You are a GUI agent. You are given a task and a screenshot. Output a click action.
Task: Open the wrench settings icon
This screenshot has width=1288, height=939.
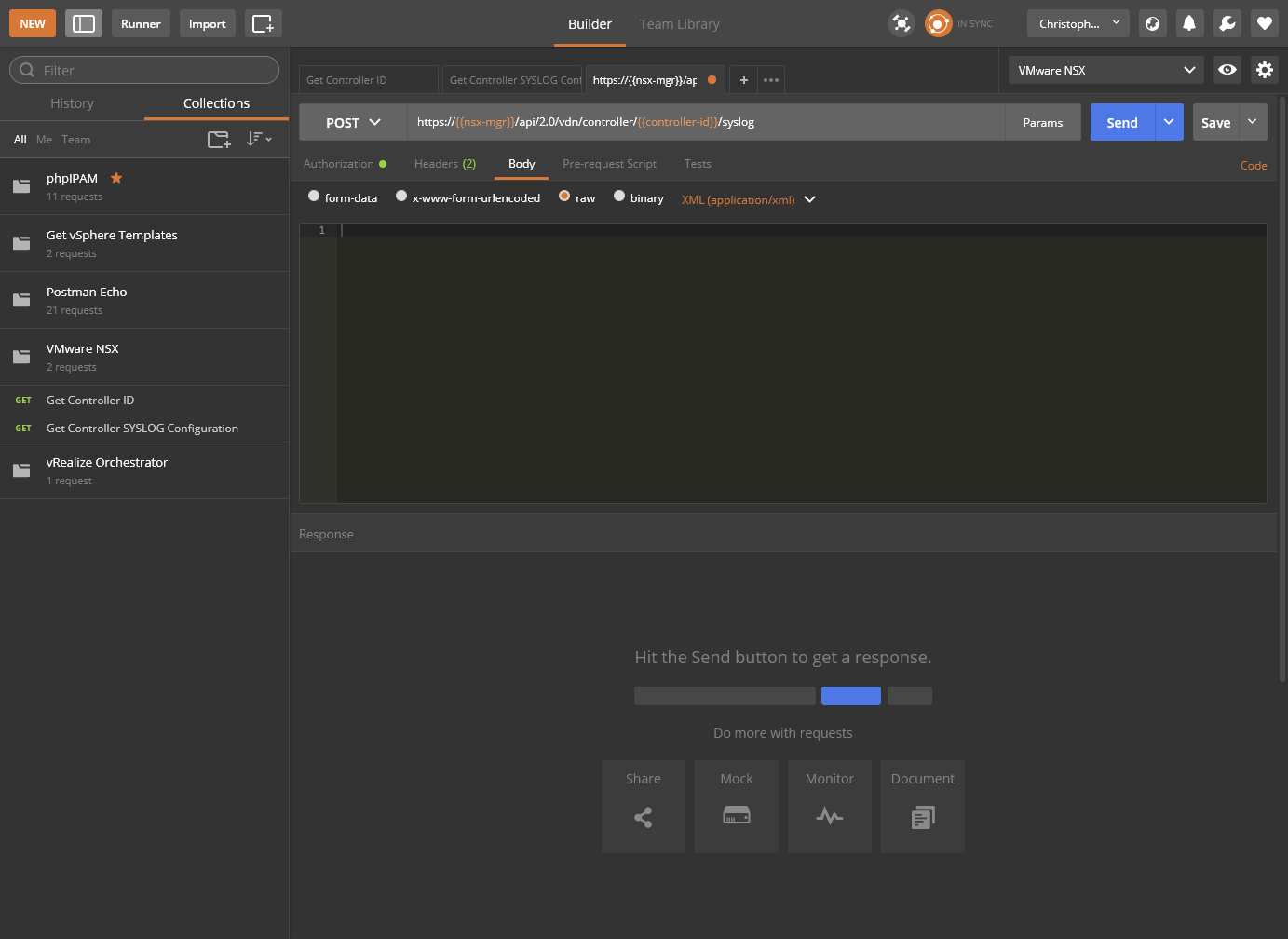pyautogui.click(x=1227, y=23)
